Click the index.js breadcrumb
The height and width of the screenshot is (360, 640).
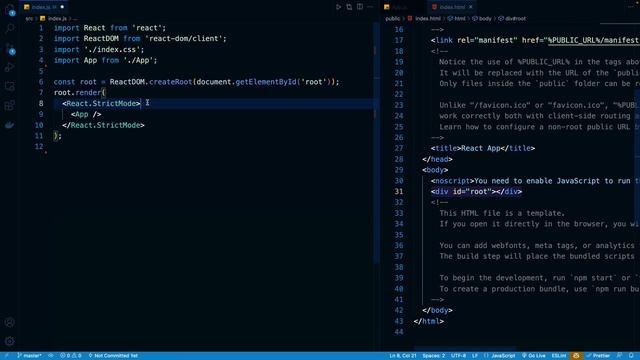tap(57, 18)
